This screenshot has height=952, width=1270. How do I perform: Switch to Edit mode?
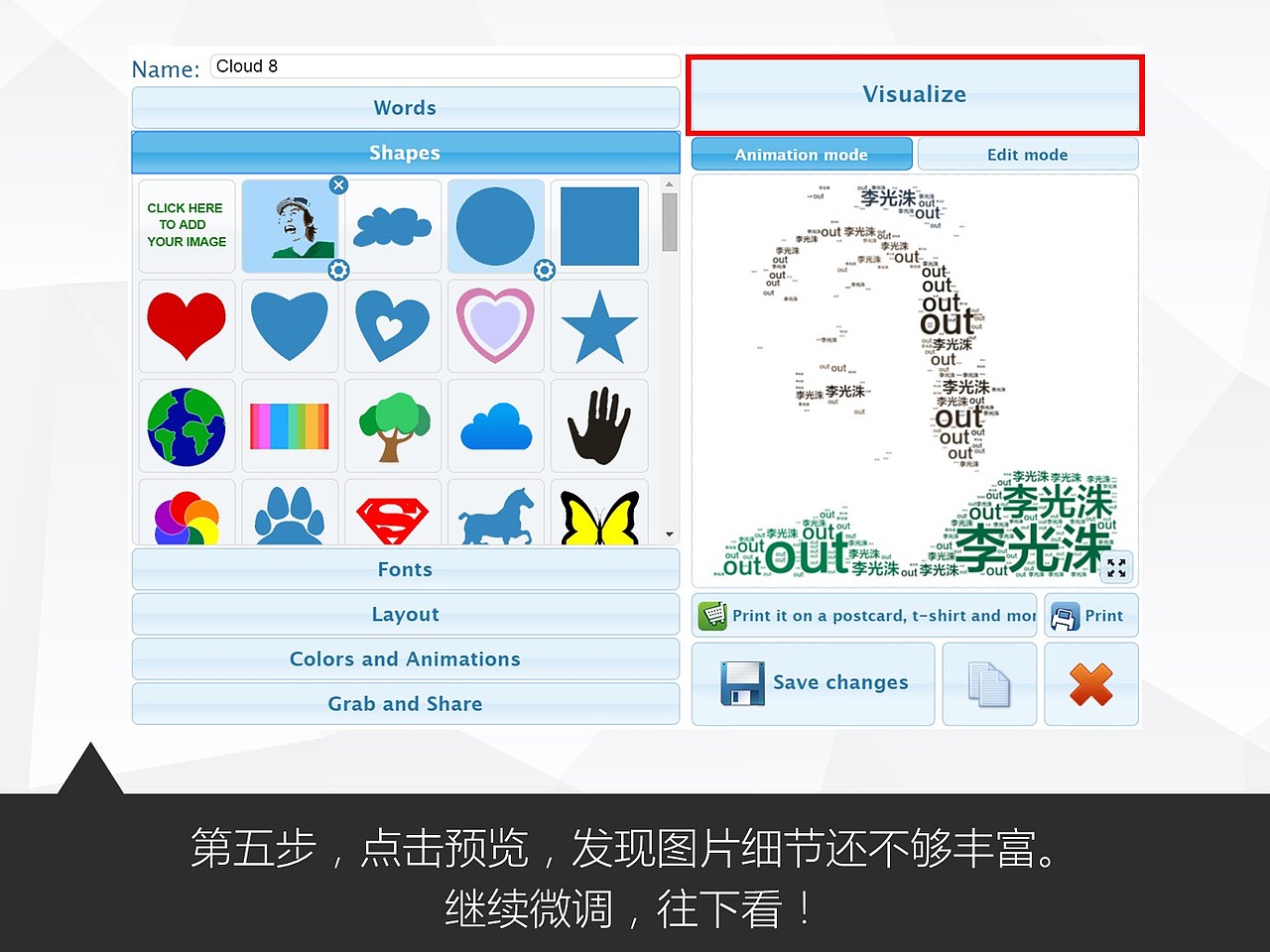[1028, 154]
